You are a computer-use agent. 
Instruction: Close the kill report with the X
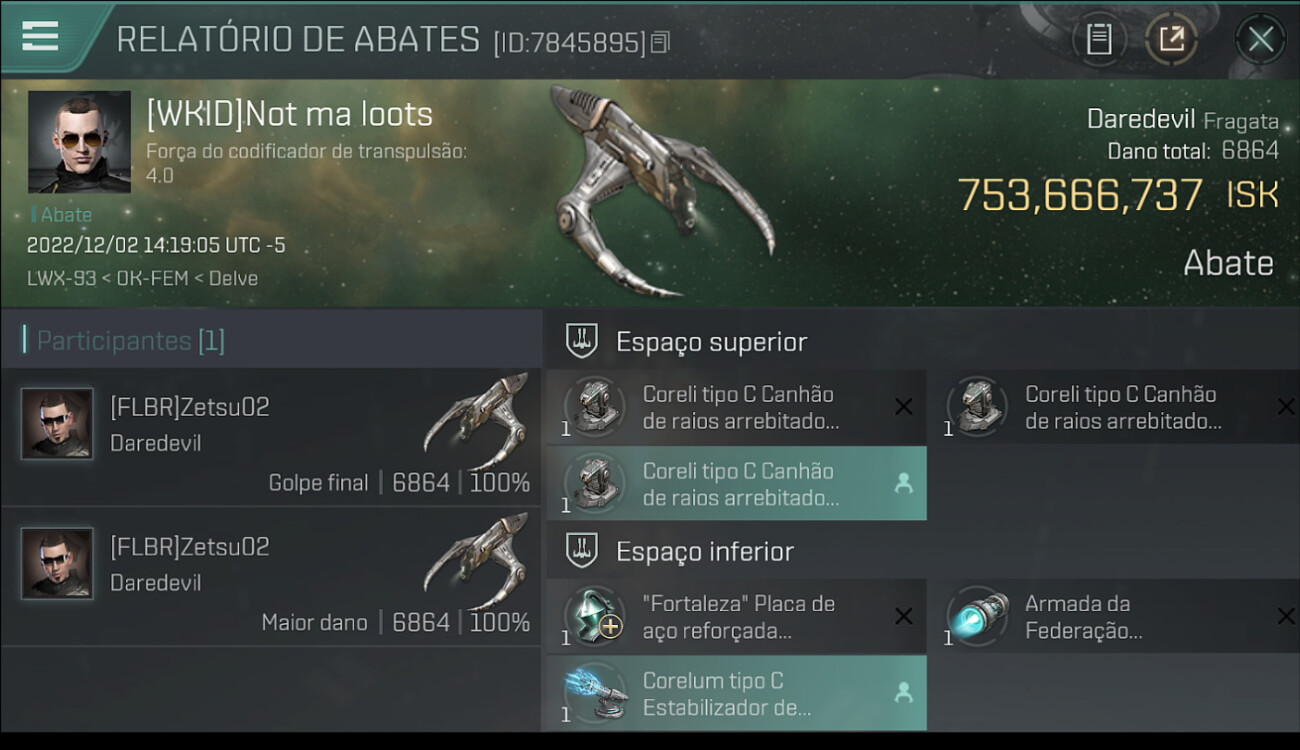click(x=1260, y=39)
